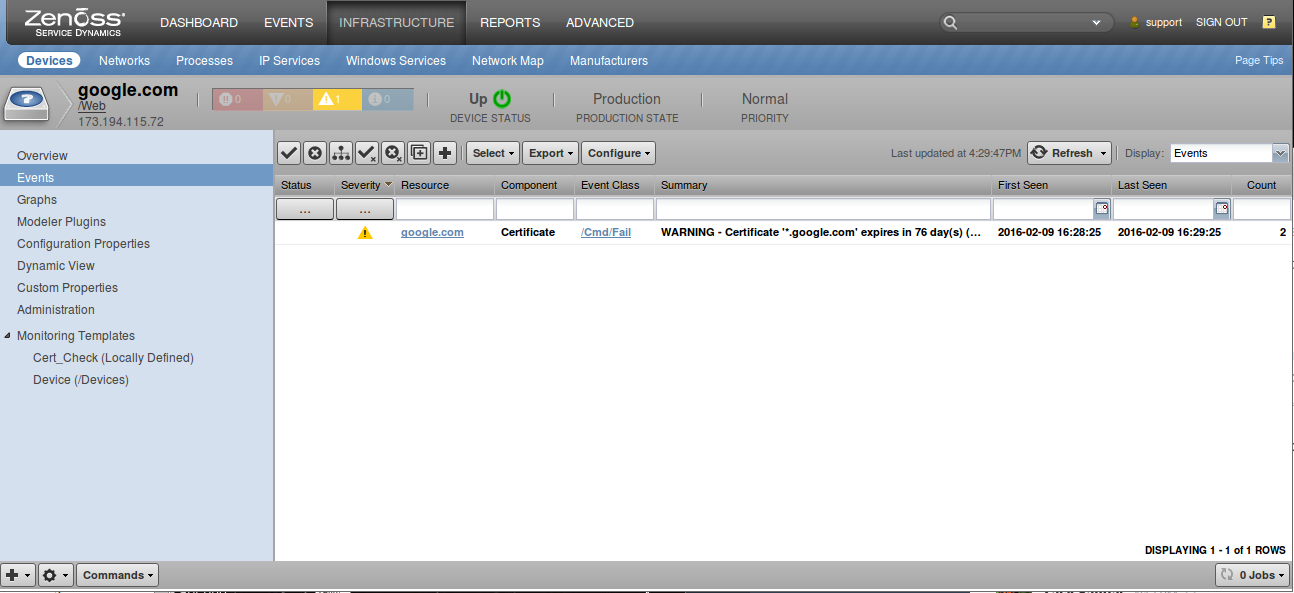The height and width of the screenshot is (593, 1294).
Task: Open the Display combo box arrow
Action: click(1280, 153)
